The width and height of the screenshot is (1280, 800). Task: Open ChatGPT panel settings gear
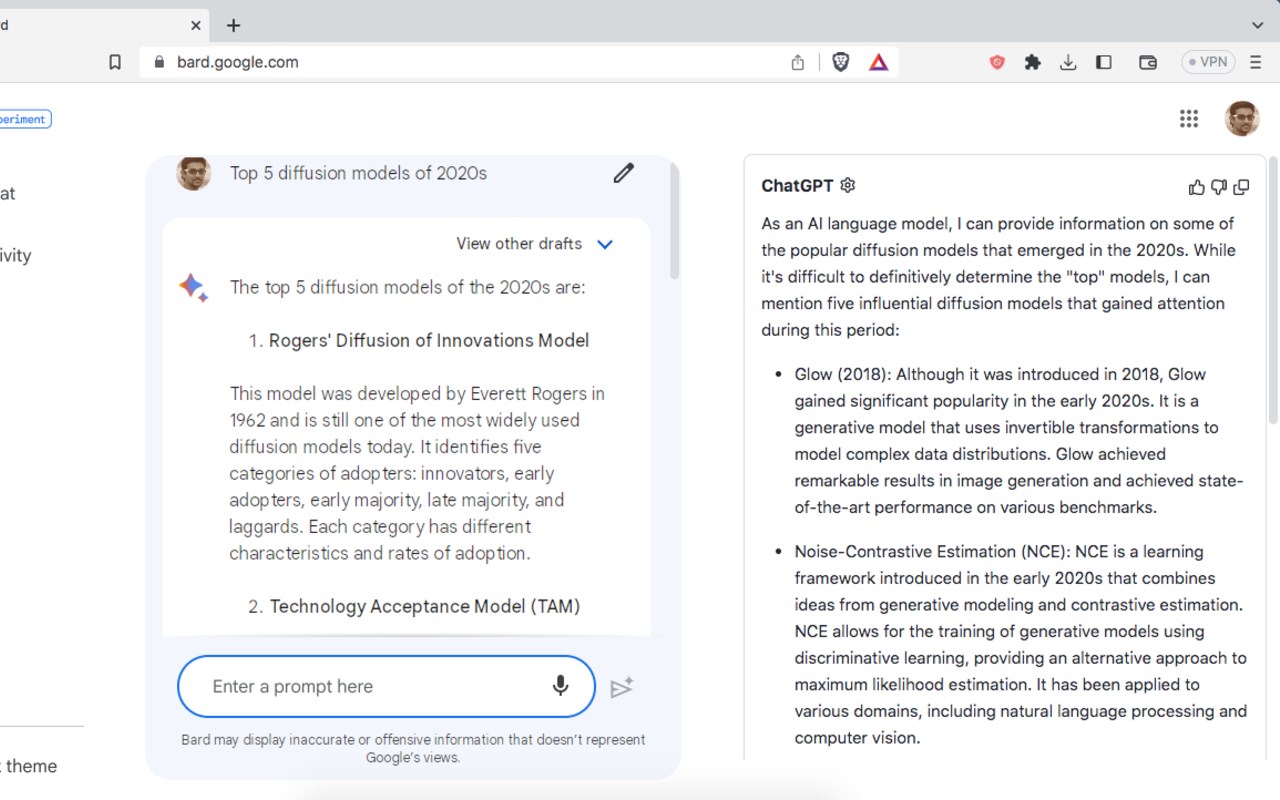(848, 185)
